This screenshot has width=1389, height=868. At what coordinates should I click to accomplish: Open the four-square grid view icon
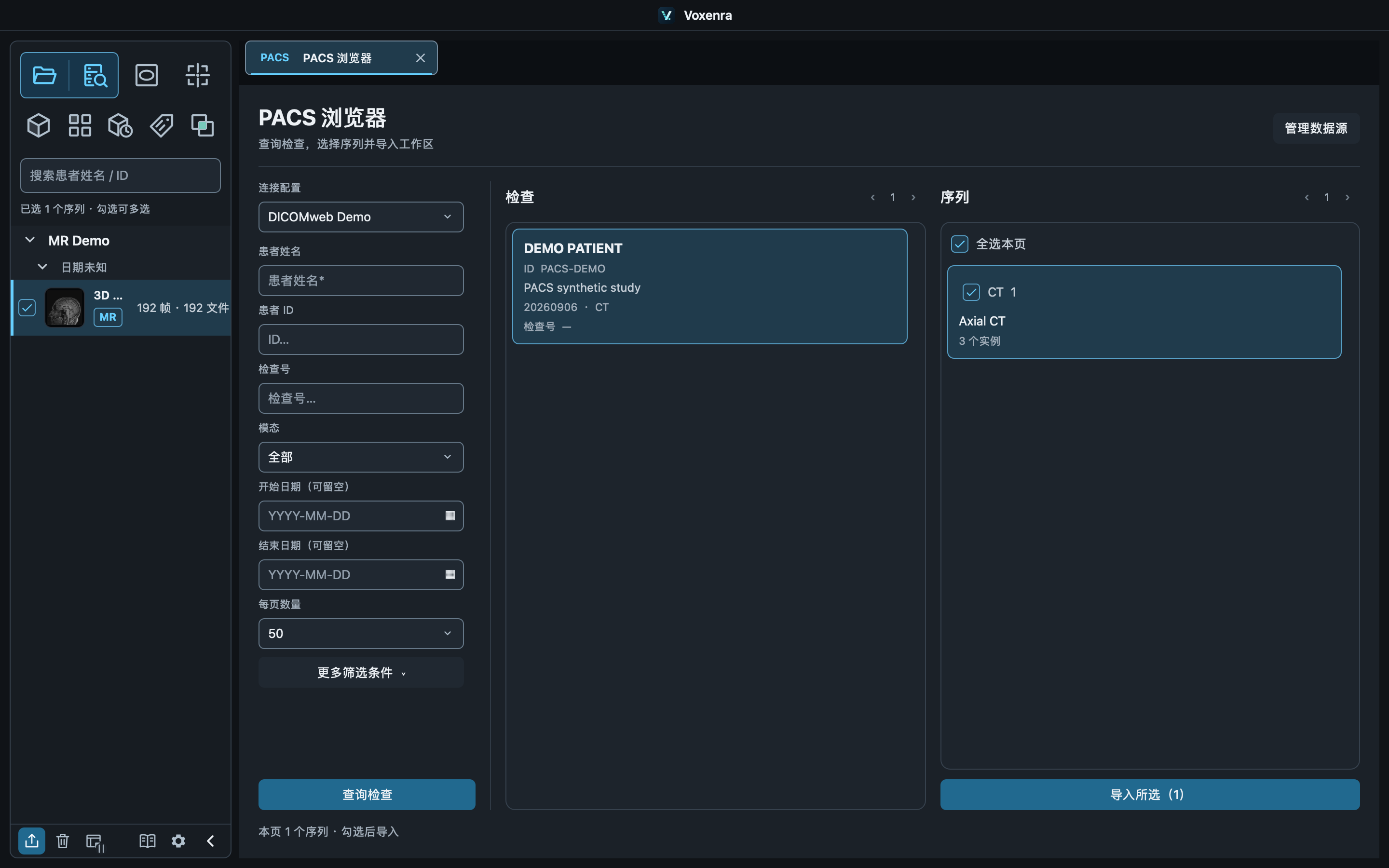click(x=80, y=125)
